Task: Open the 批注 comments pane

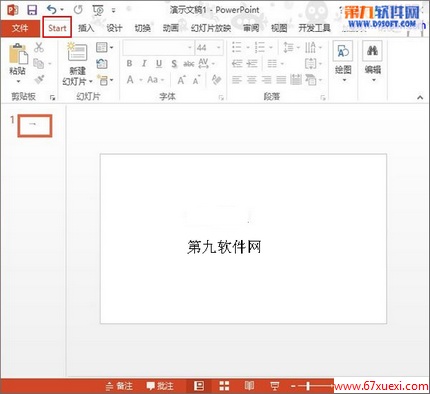Action: (160, 386)
